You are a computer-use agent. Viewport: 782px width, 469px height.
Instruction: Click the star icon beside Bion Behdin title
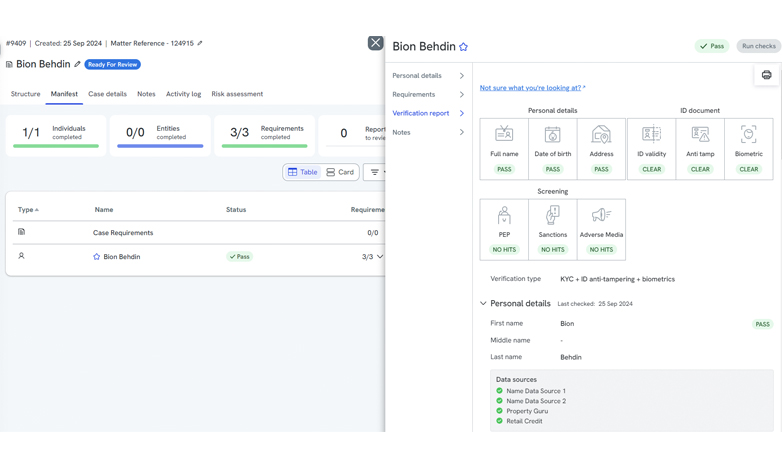[x=463, y=47]
